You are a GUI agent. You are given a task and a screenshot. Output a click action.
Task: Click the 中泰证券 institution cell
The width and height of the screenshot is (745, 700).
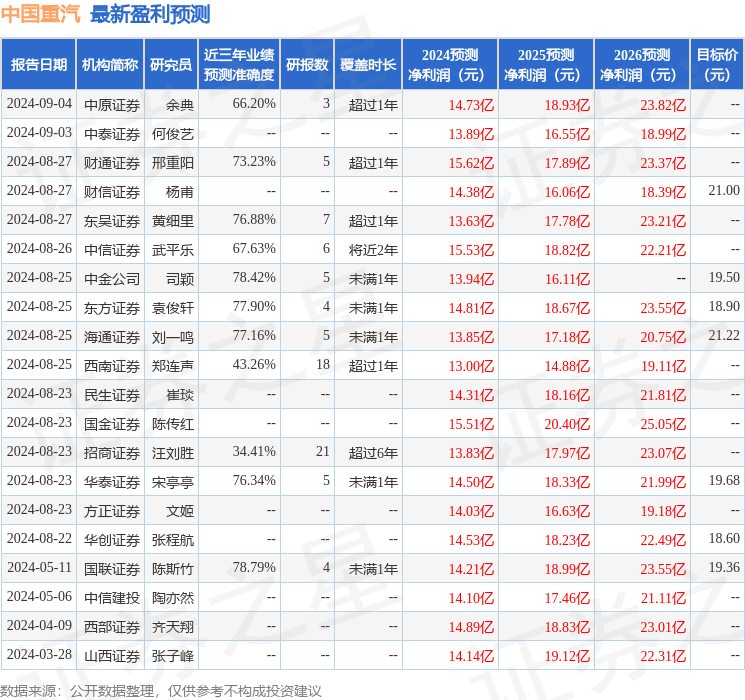tap(112, 134)
